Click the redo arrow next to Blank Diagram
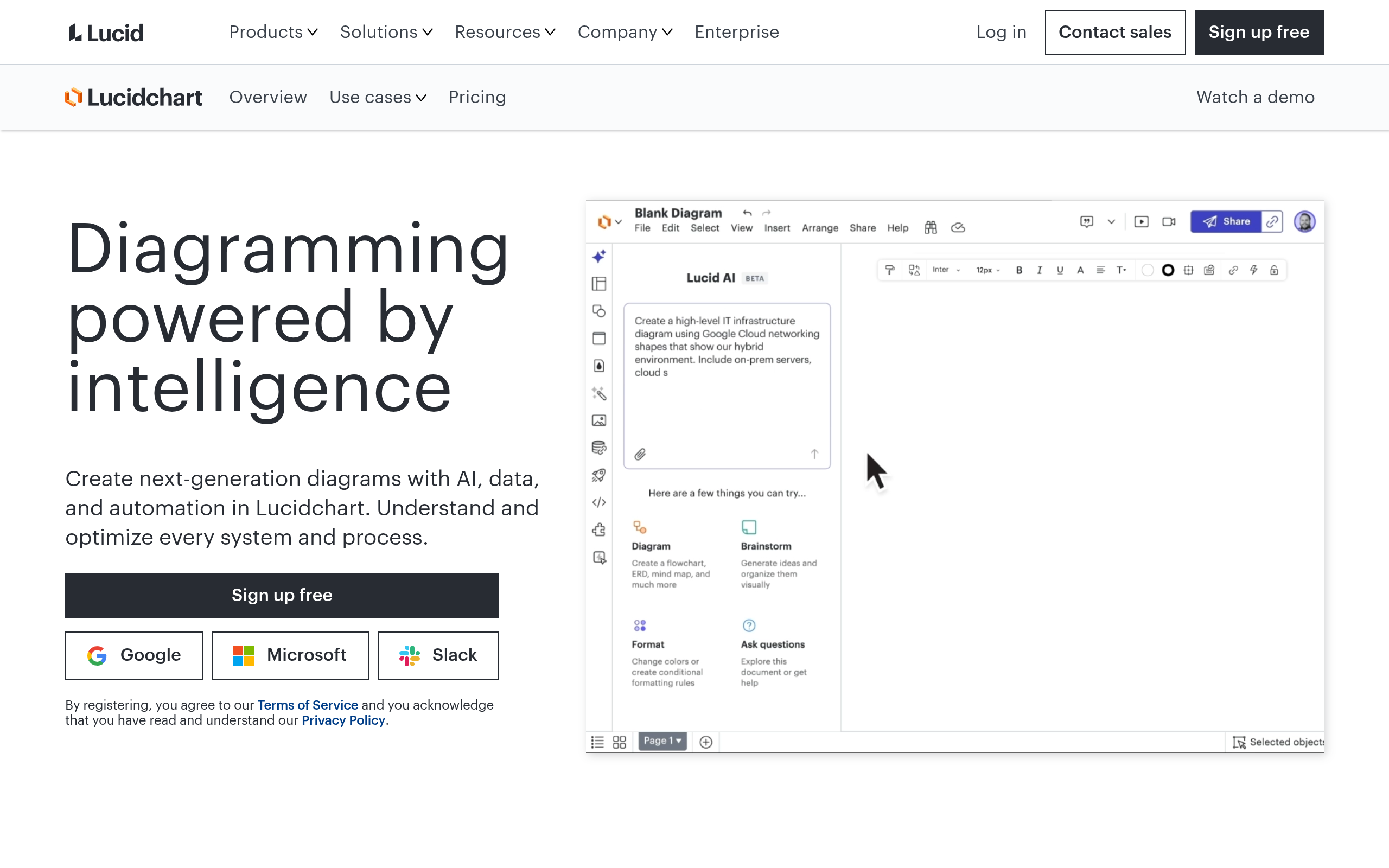The image size is (1389, 868). pos(766,213)
